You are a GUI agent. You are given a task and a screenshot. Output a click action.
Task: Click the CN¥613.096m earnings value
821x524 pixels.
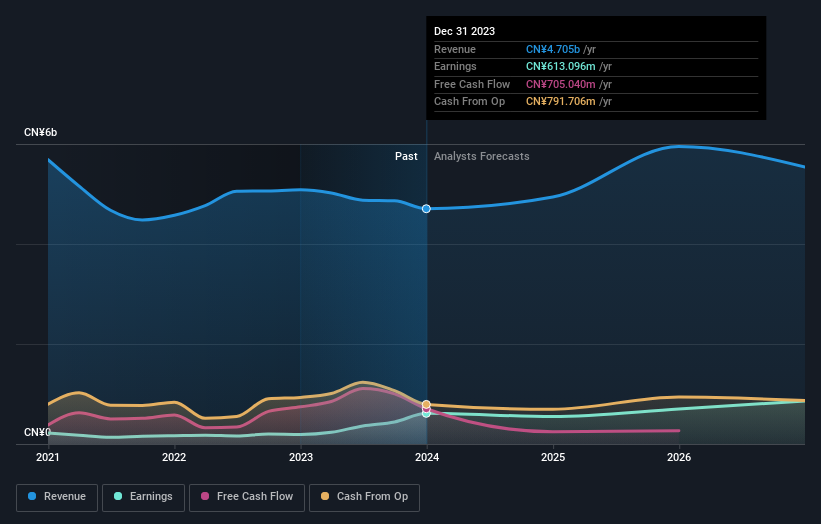coord(561,66)
